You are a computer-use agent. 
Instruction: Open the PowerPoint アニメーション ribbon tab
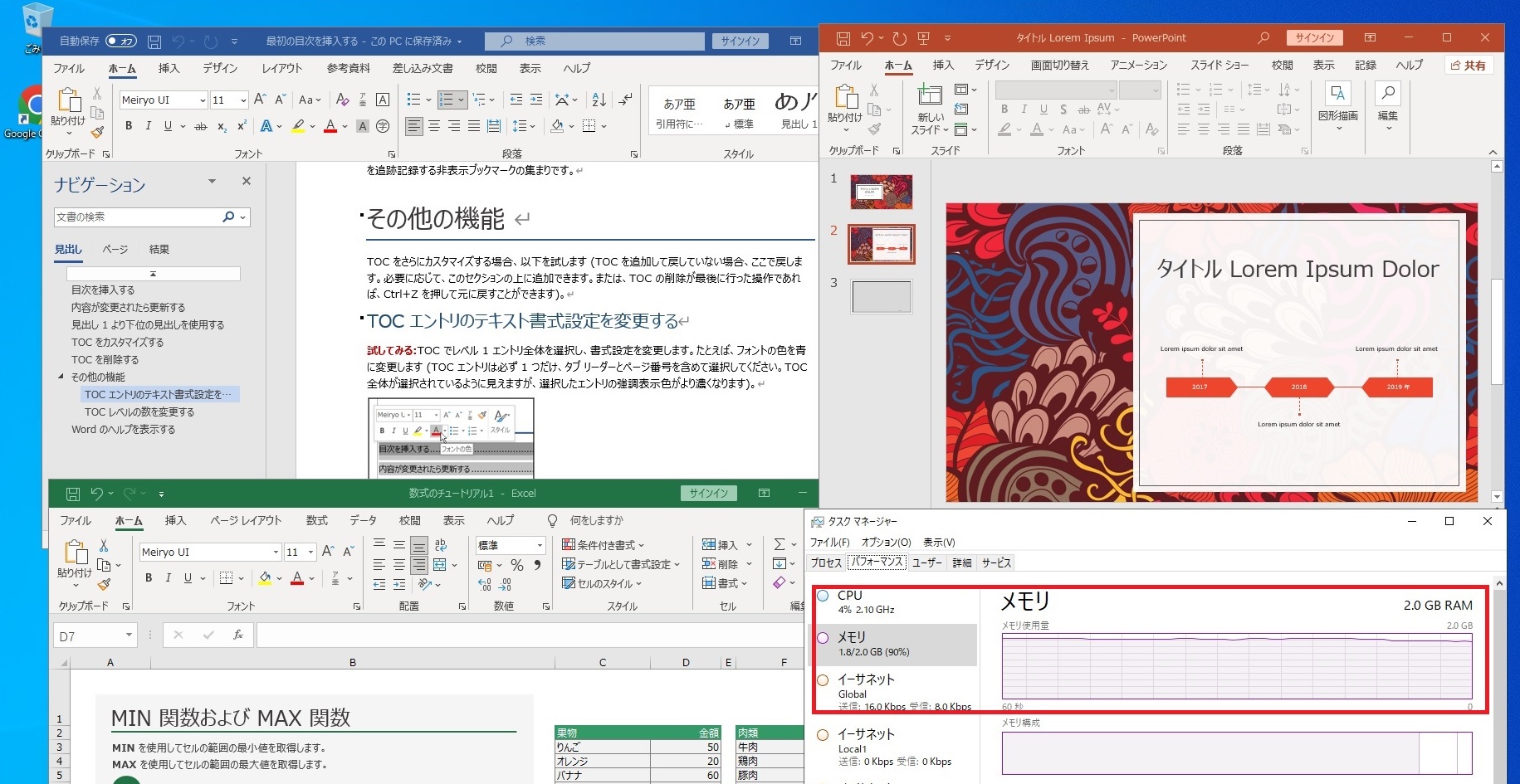click(x=1139, y=65)
